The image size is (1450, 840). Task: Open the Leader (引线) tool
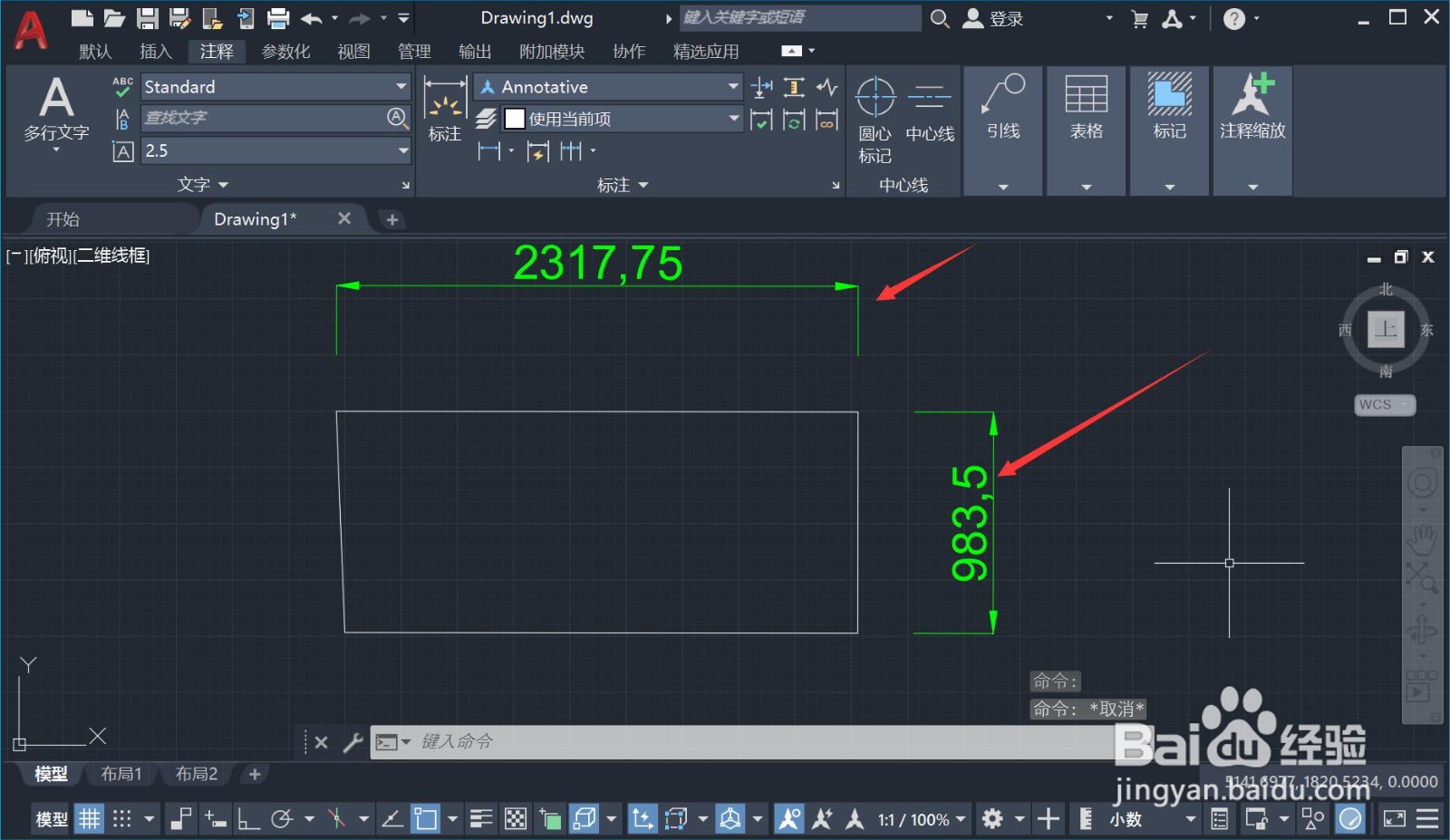(1003, 107)
